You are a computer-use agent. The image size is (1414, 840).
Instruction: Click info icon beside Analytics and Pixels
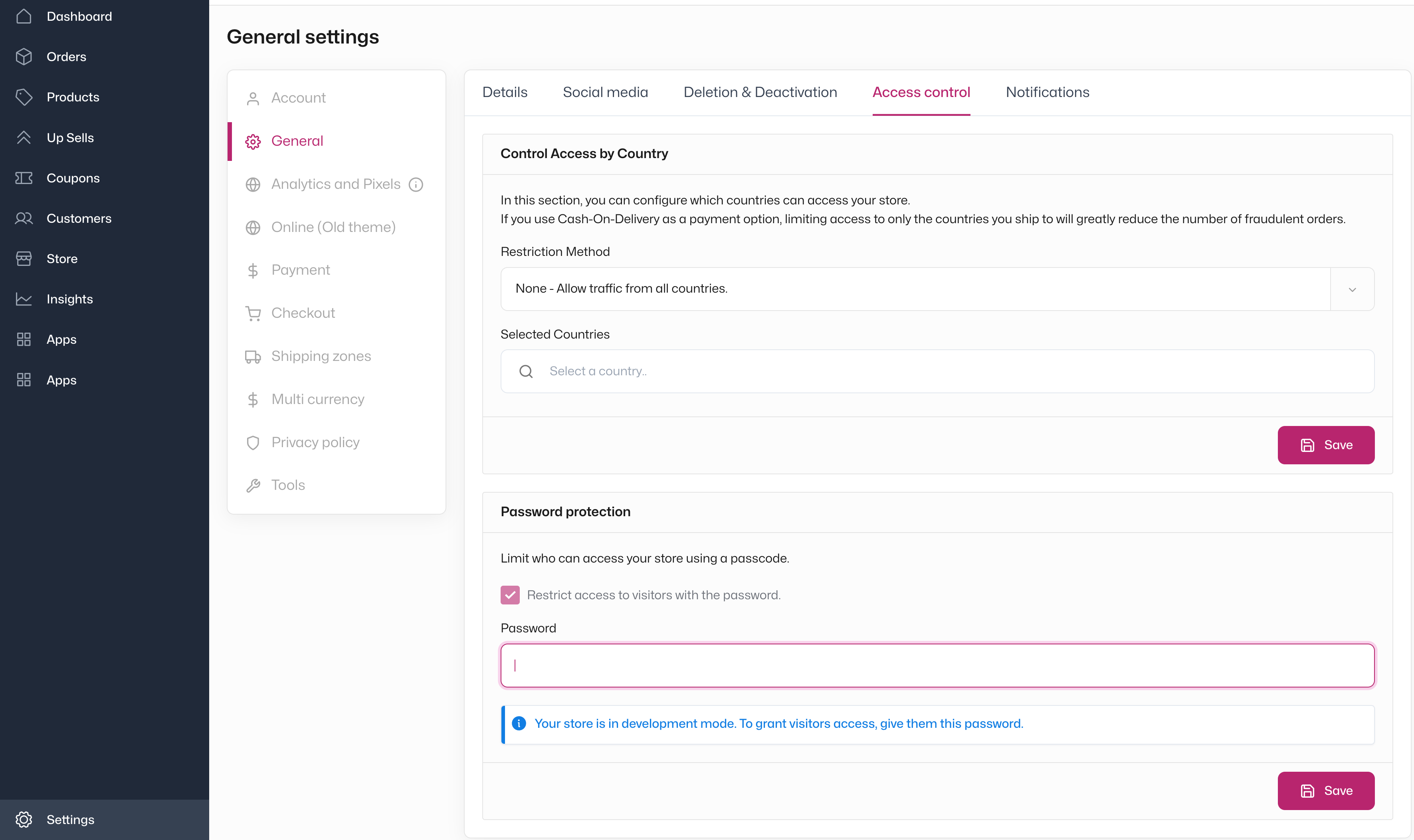416,184
